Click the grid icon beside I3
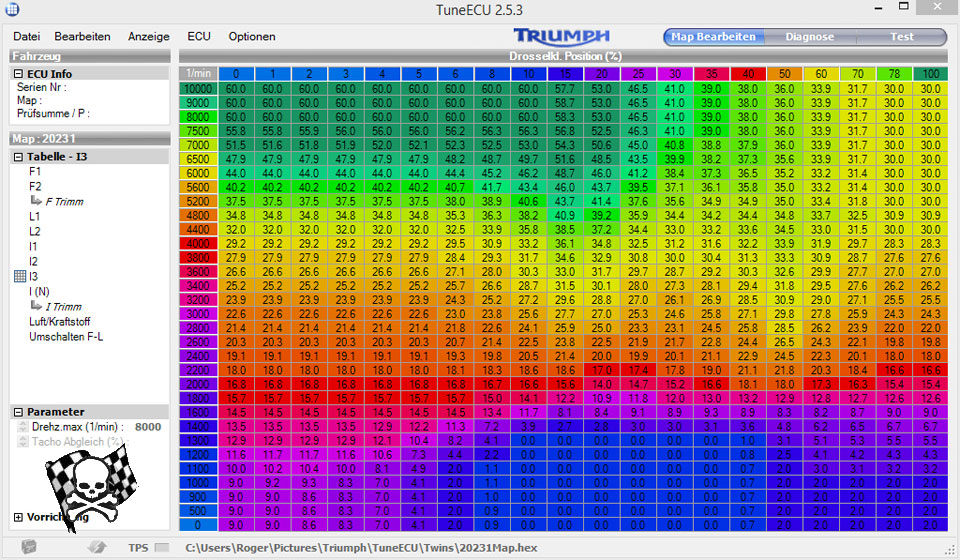The width and height of the screenshot is (960, 560). [x=19, y=276]
